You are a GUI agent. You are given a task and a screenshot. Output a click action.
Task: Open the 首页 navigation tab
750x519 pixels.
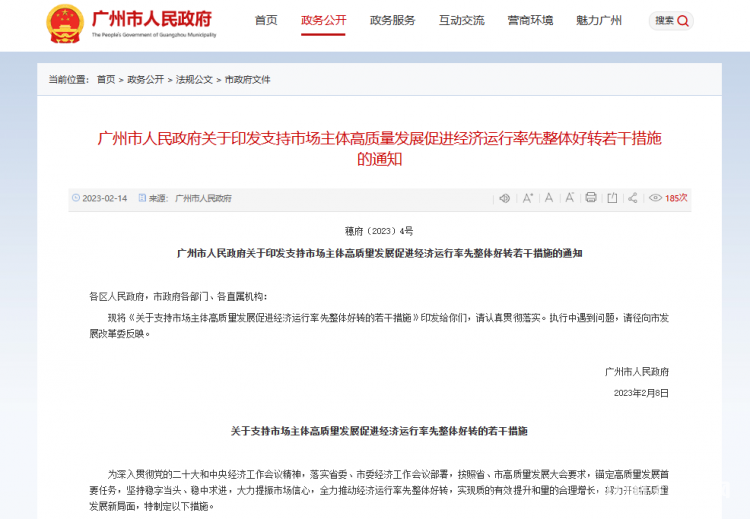(x=266, y=20)
